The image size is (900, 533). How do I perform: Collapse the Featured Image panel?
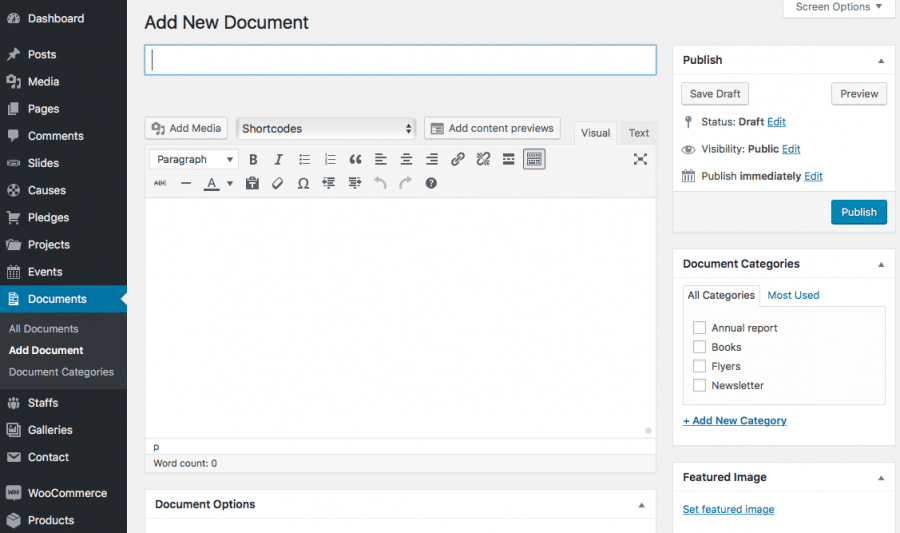(881, 478)
